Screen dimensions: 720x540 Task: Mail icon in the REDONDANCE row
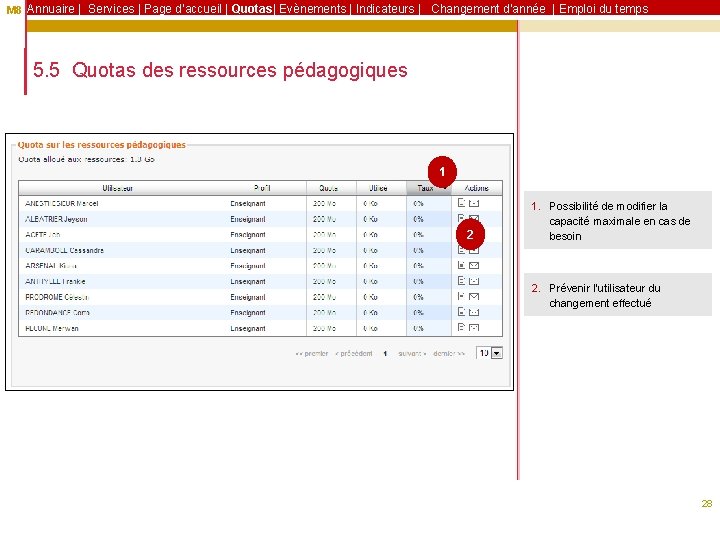474,312
